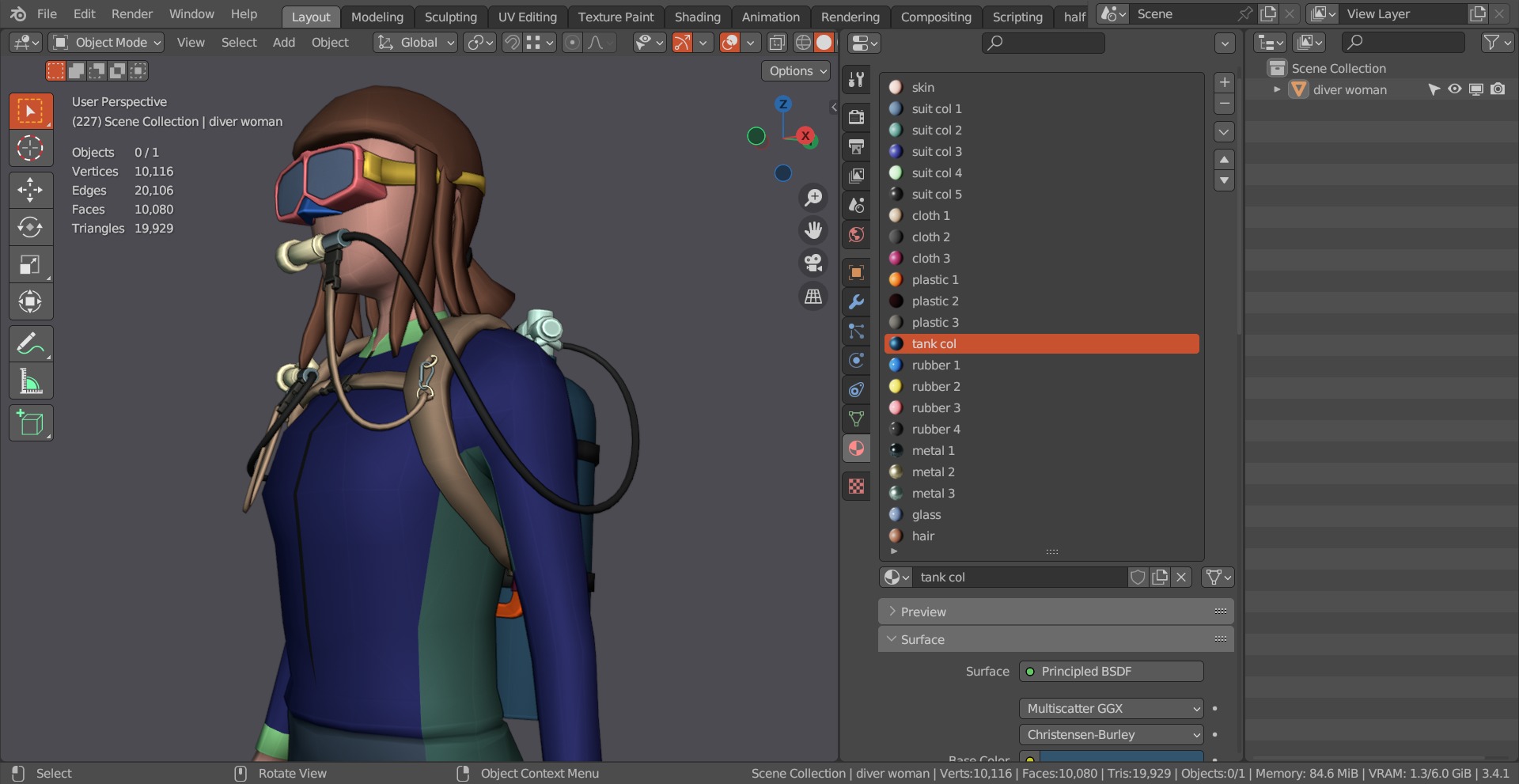Click the red X axis gizmo
The height and width of the screenshot is (784, 1519).
pos(805,135)
